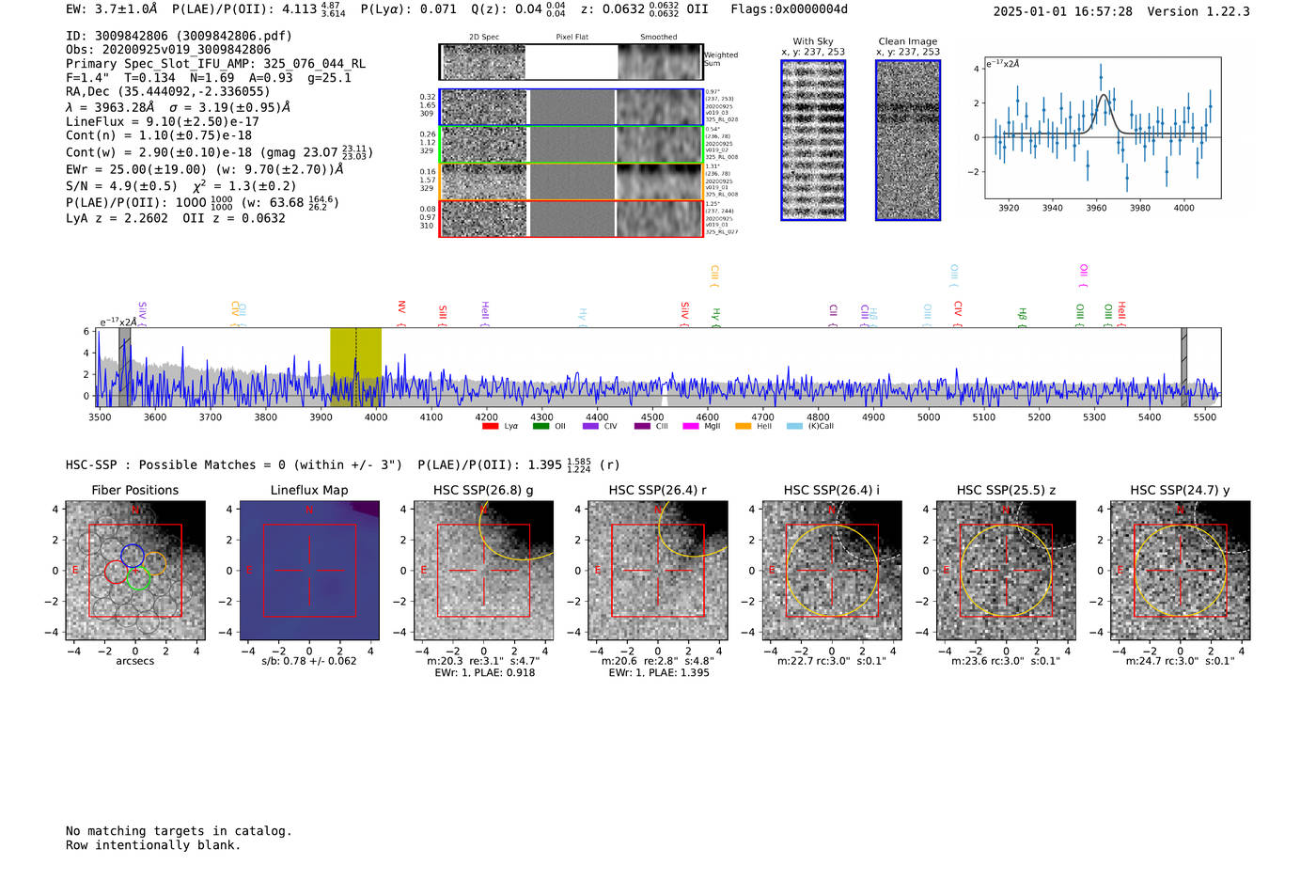Click the Smoothed column header
This screenshot has height=896, width=1316.
(x=658, y=38)
